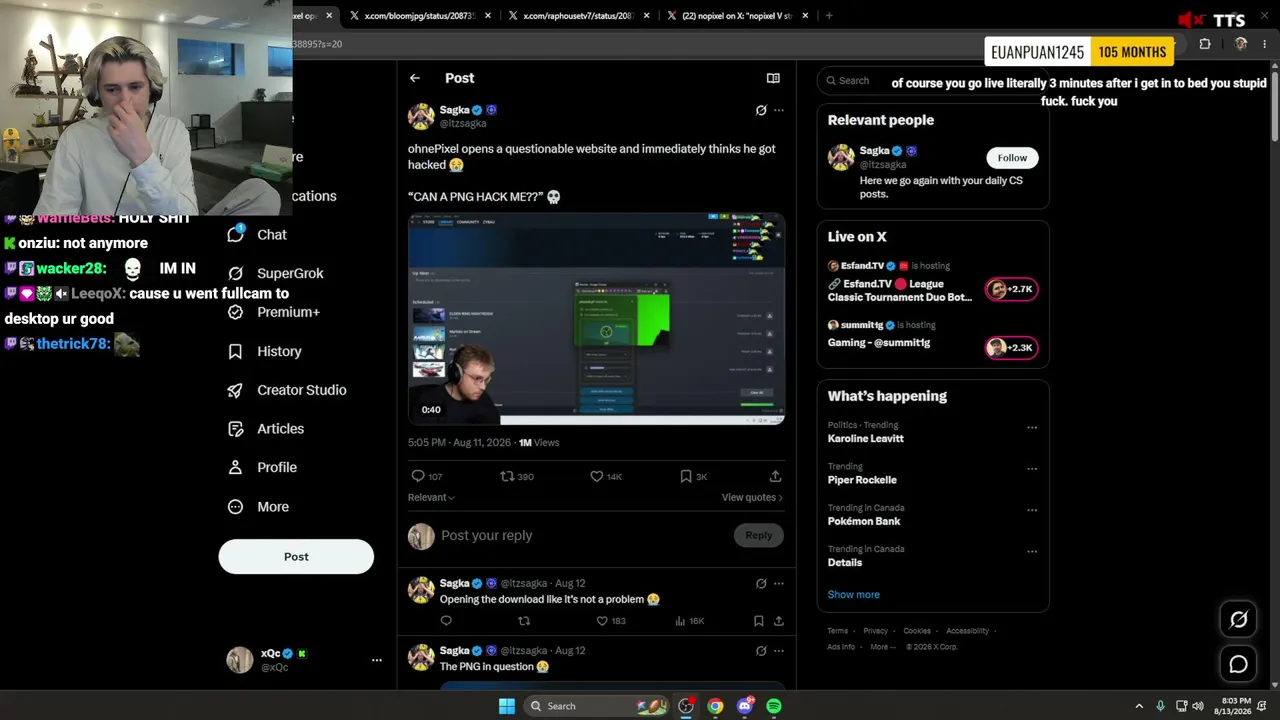This screenshot has width=1280, height=720.
Task: Open the volume control in system tray
Action: 1199,706
